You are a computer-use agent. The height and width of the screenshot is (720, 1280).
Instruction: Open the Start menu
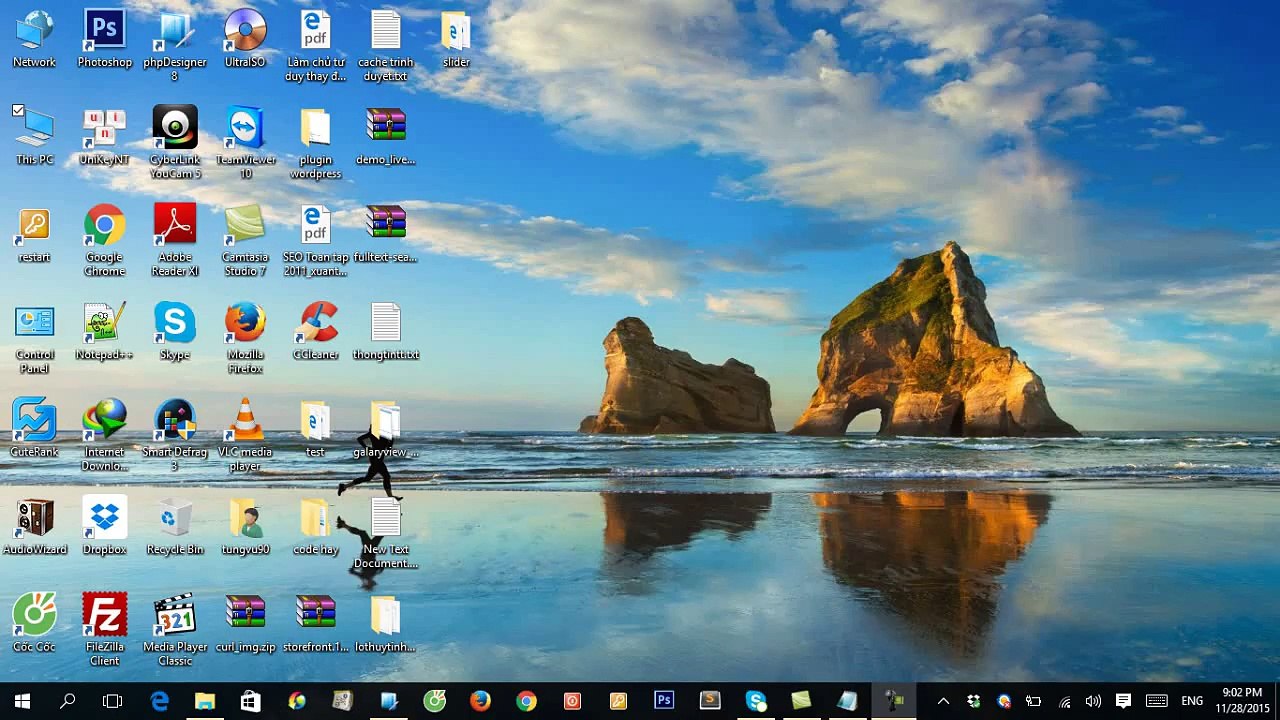pyautogui.click(x=22, y=701)
